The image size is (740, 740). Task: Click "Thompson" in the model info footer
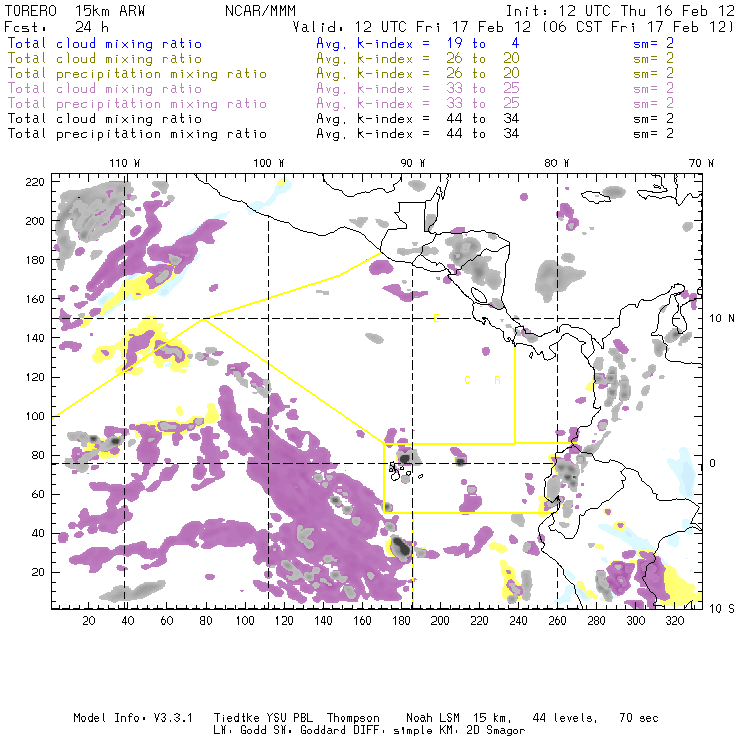[353, 718]
